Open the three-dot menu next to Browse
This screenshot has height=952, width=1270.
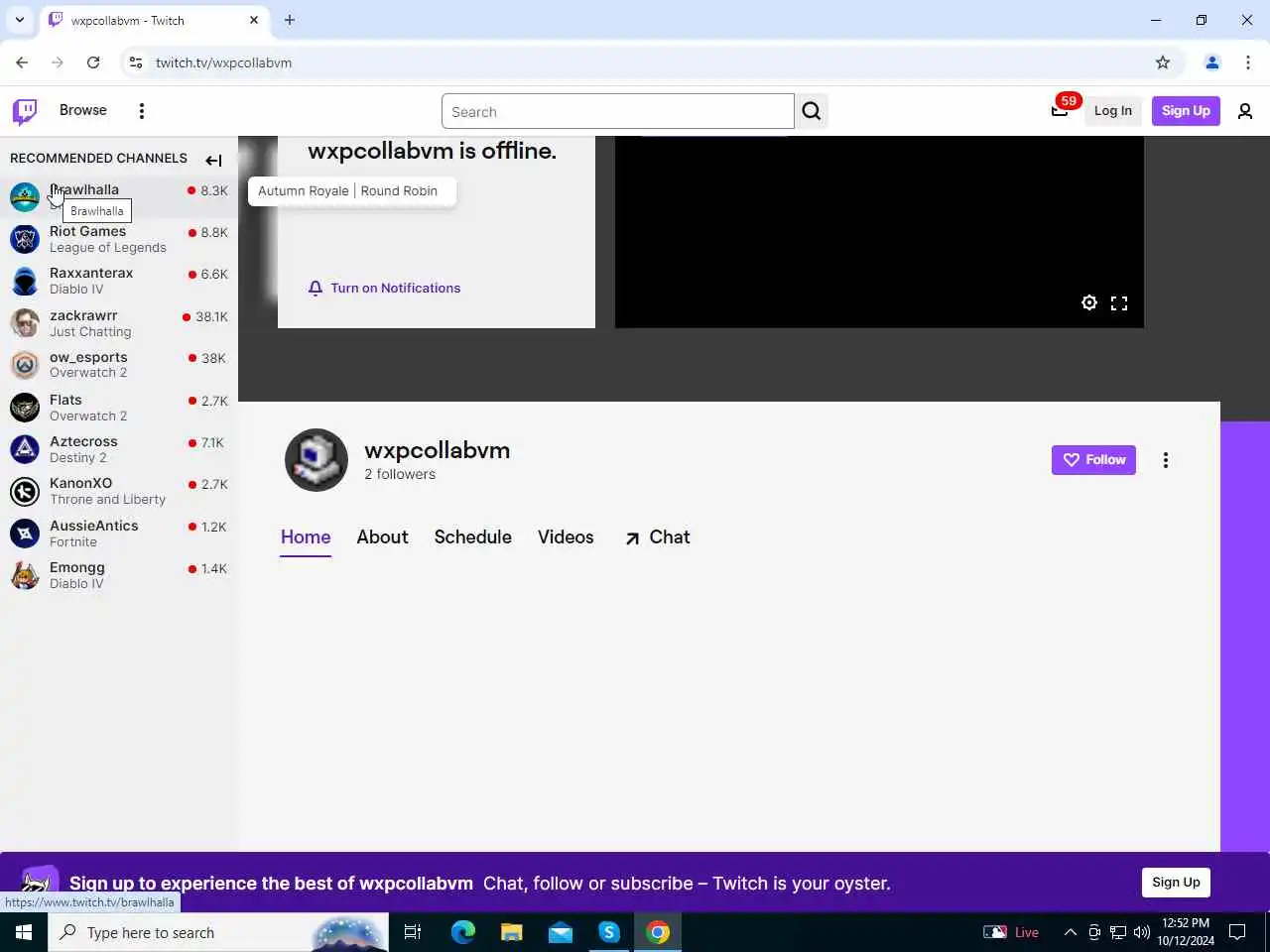point(142,111)
